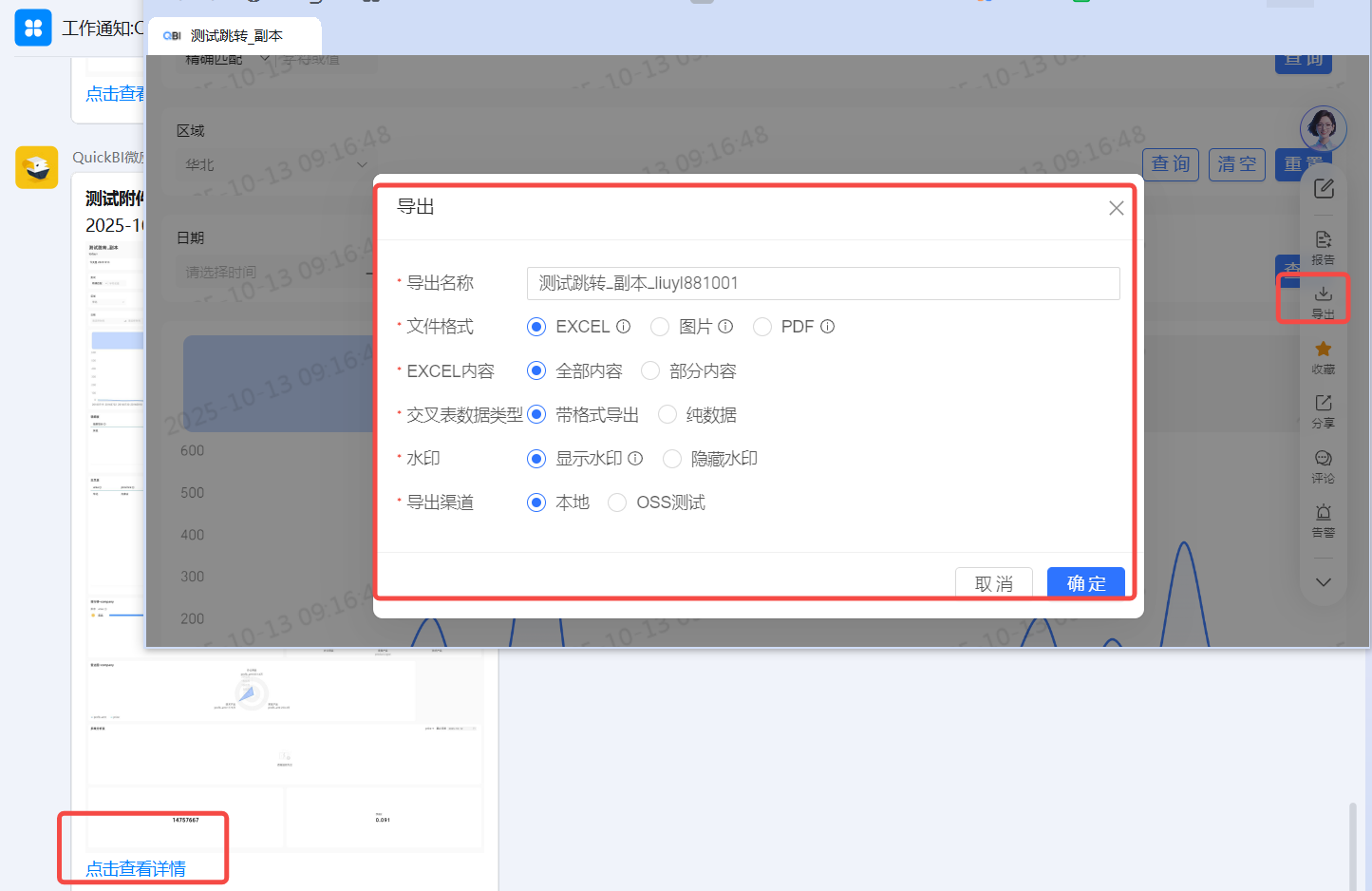The height and width of the screenshot is (891, 1372).
Task: Open the 报告 report icon
Action: pyautogui.click(x=1324, y=246)
